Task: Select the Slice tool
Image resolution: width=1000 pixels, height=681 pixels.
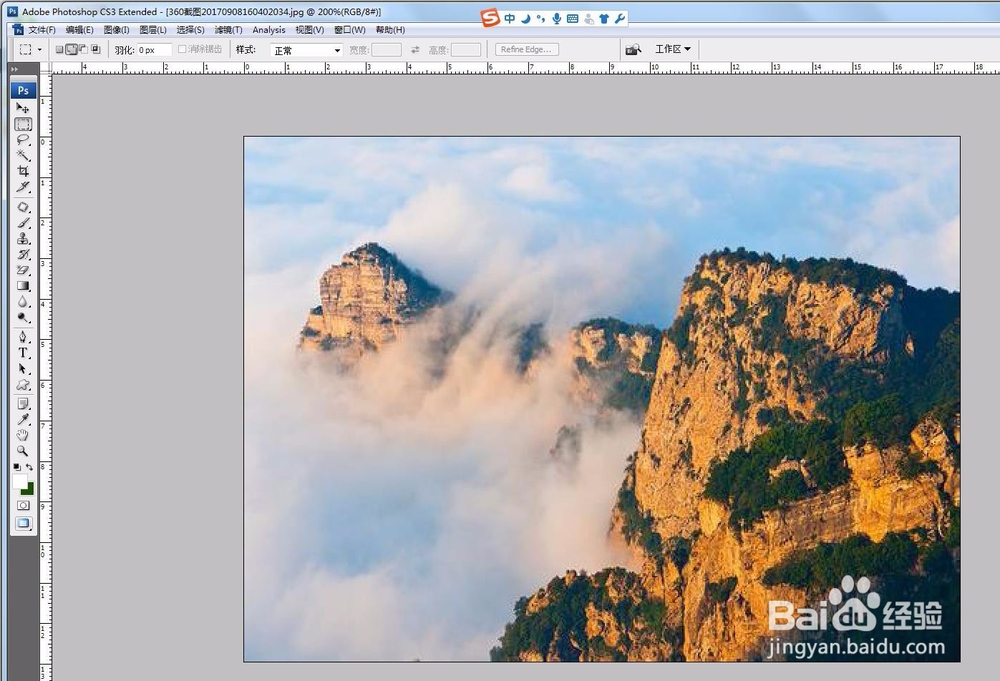Action: click(x=23, y=187)
